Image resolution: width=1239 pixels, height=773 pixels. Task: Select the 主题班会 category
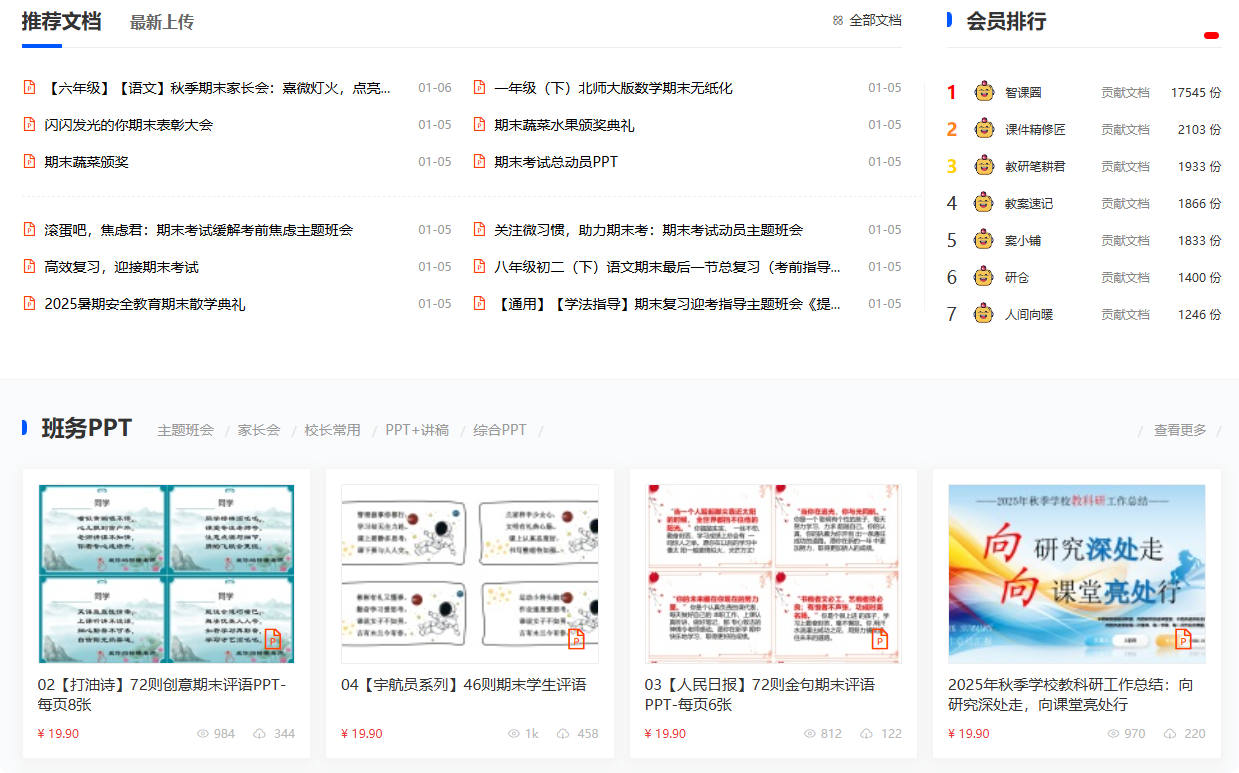coord(185,429)
